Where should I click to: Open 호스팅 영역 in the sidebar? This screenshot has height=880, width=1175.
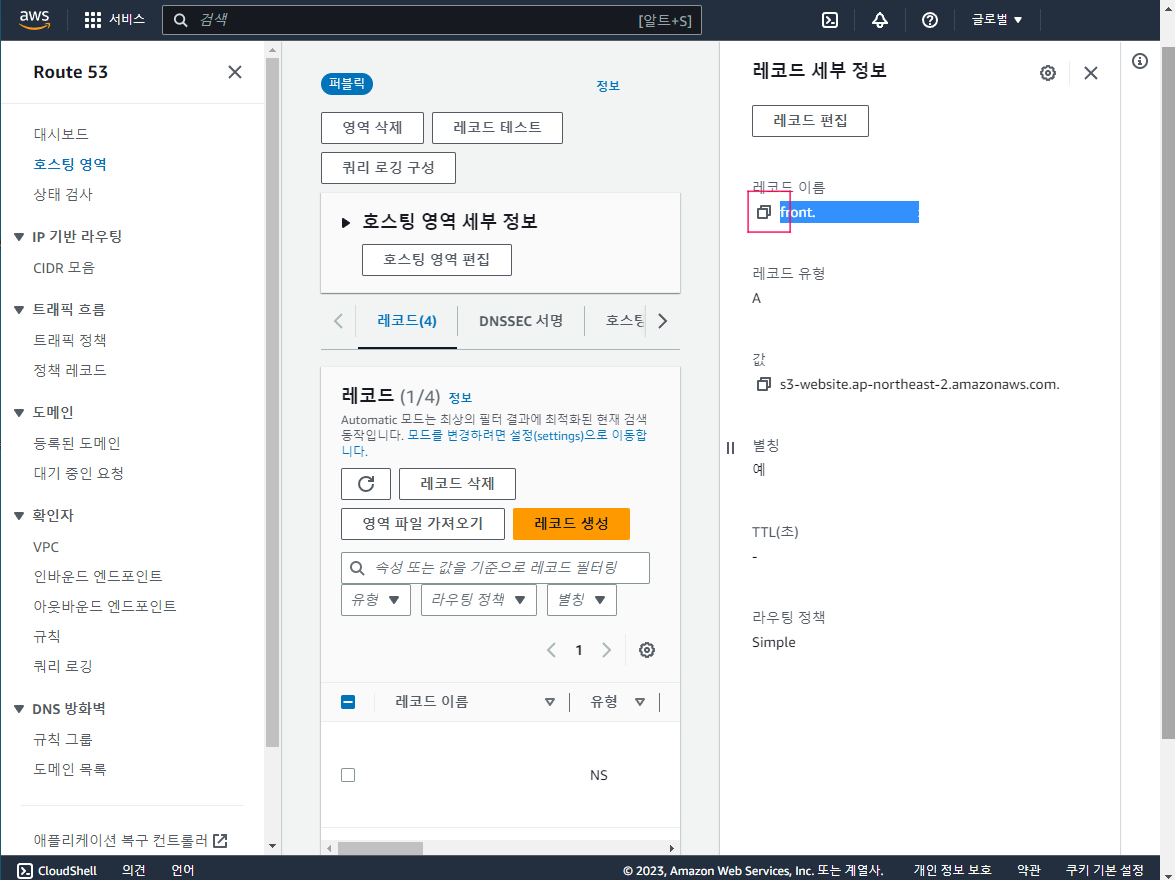pos(70,164)
